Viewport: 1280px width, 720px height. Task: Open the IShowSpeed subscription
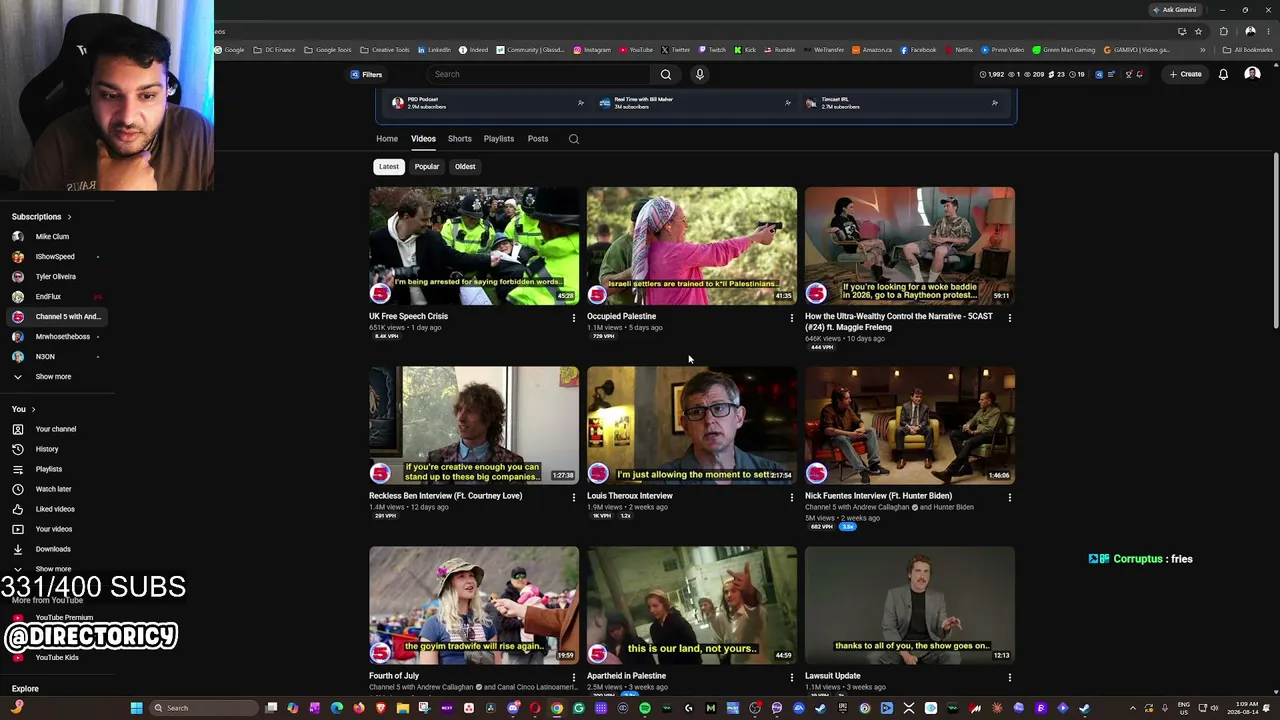[57, 257]
